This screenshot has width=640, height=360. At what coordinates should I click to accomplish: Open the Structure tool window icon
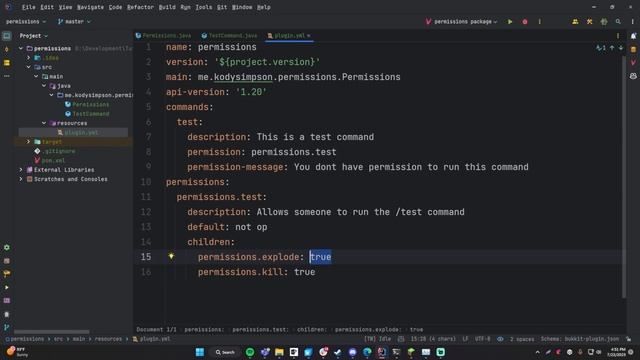pyautogui.click(x=7, y=63)
